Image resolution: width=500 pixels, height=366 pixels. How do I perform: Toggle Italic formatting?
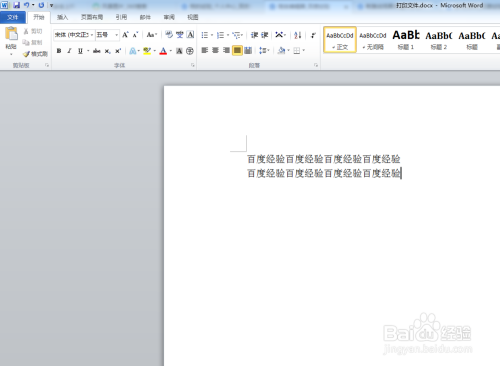pyautogui.click(x=69, y=51)
